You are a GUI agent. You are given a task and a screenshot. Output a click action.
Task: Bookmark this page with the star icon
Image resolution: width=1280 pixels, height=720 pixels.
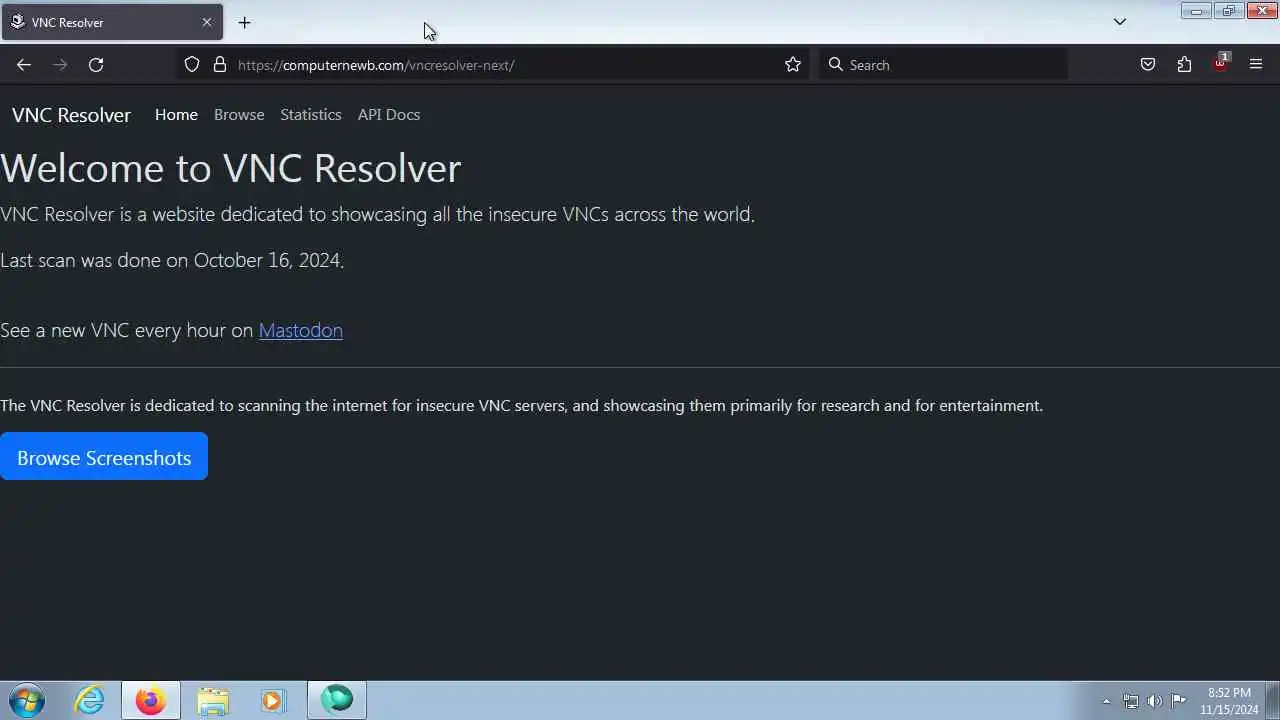[x=793, y=65]
